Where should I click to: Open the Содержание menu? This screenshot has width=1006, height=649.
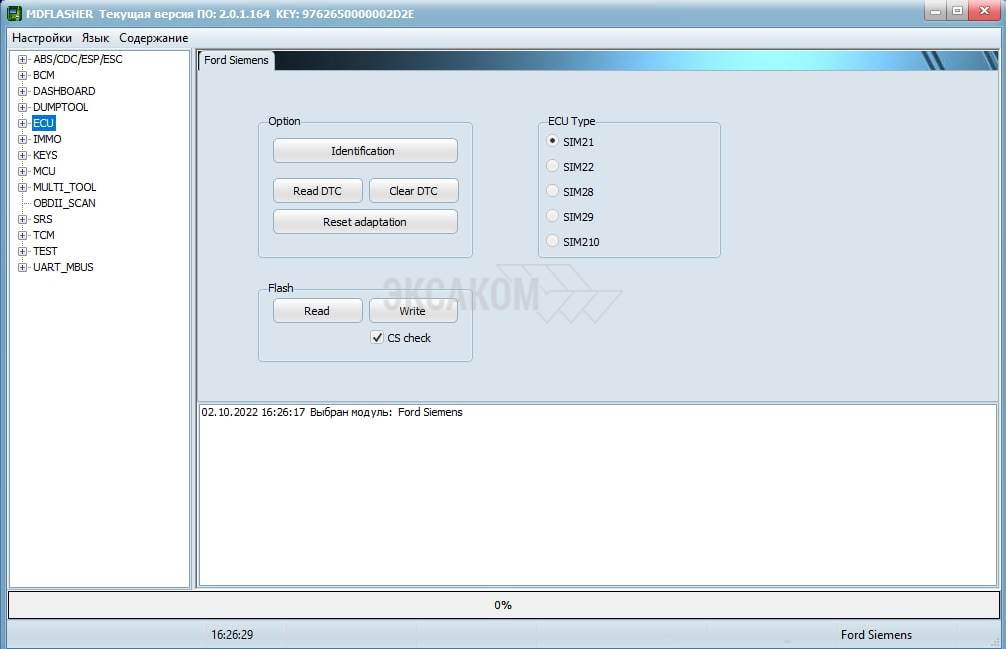point(153,38)
